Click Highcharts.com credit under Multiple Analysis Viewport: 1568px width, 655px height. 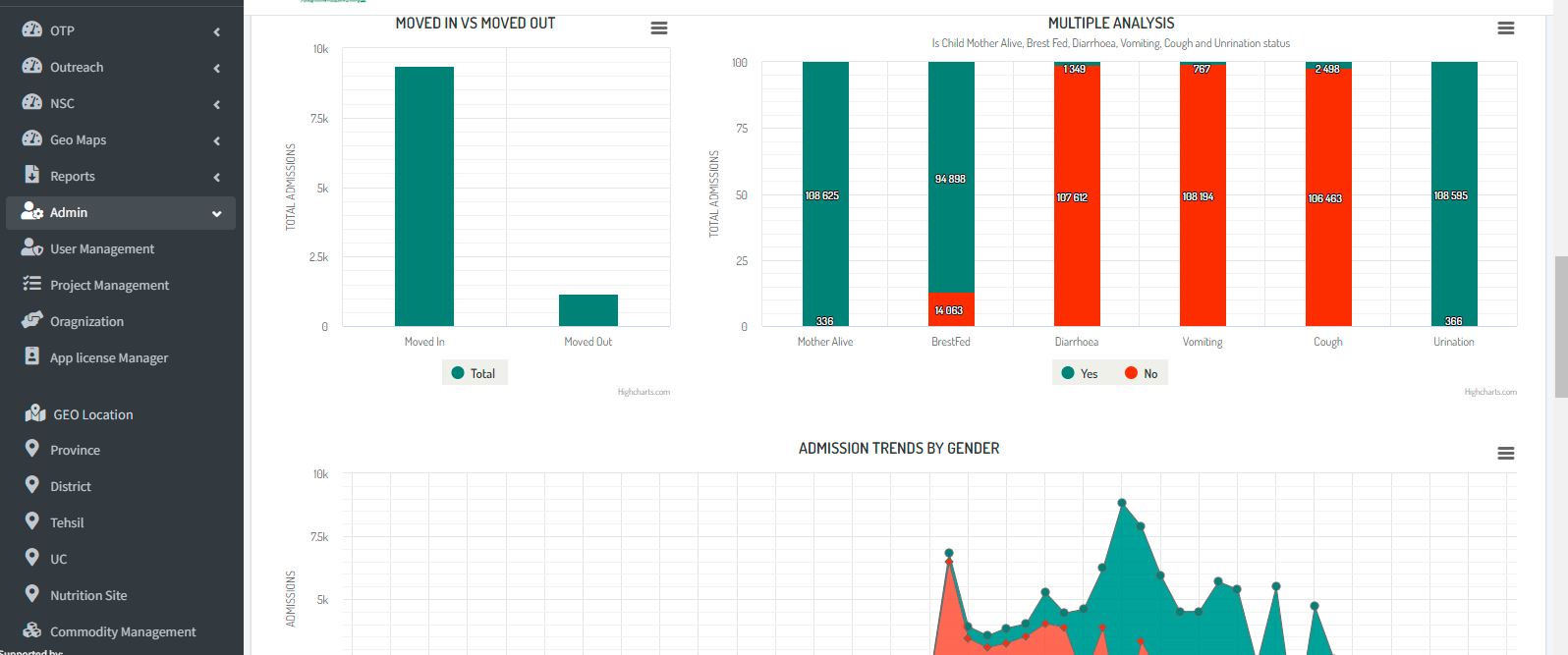[1490, 392]
